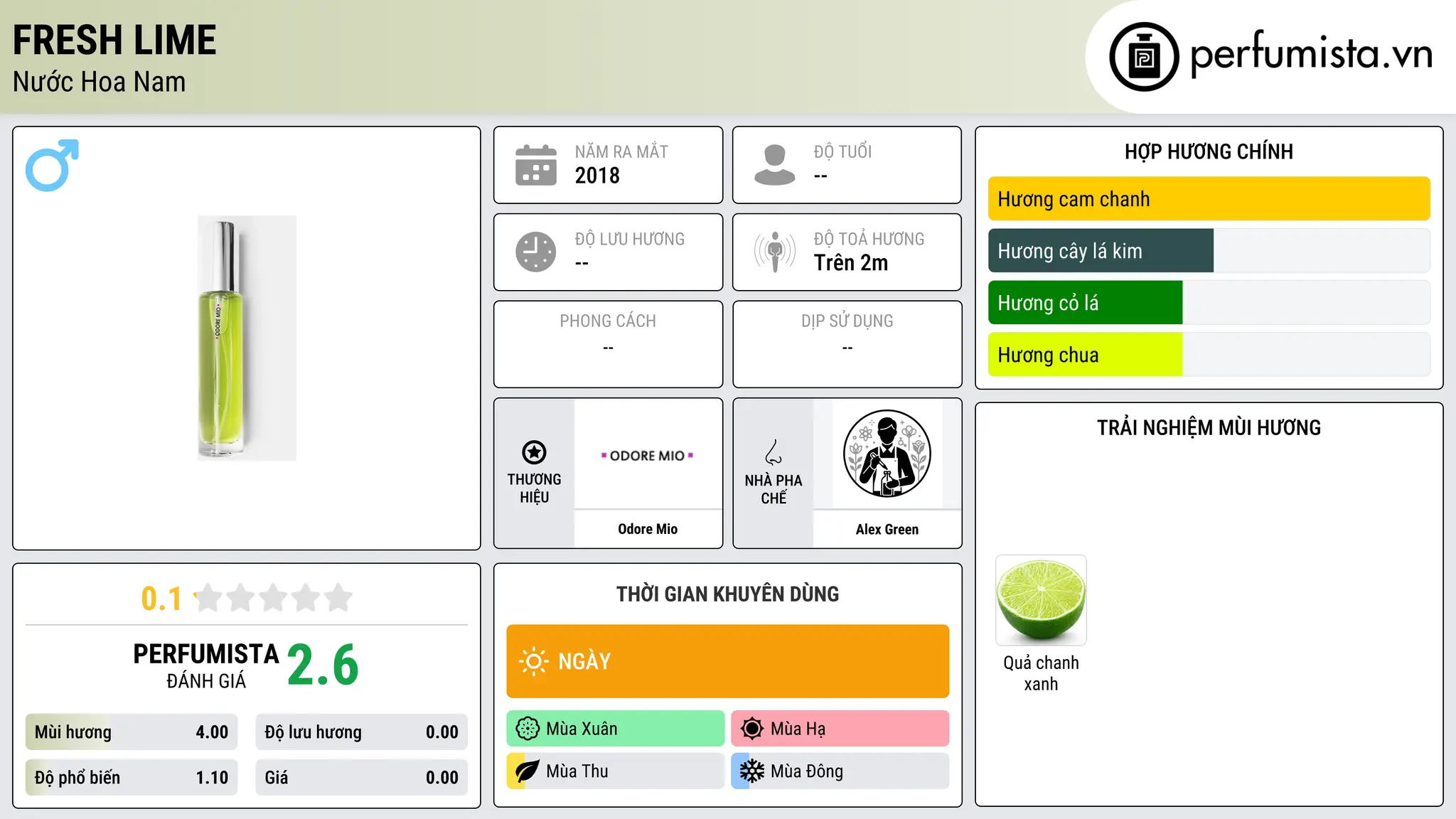This screenshot has width=1456, height=819.
Task: Click the Hương cây lá kim accord bar
Action: click(x=1209, y=251)
